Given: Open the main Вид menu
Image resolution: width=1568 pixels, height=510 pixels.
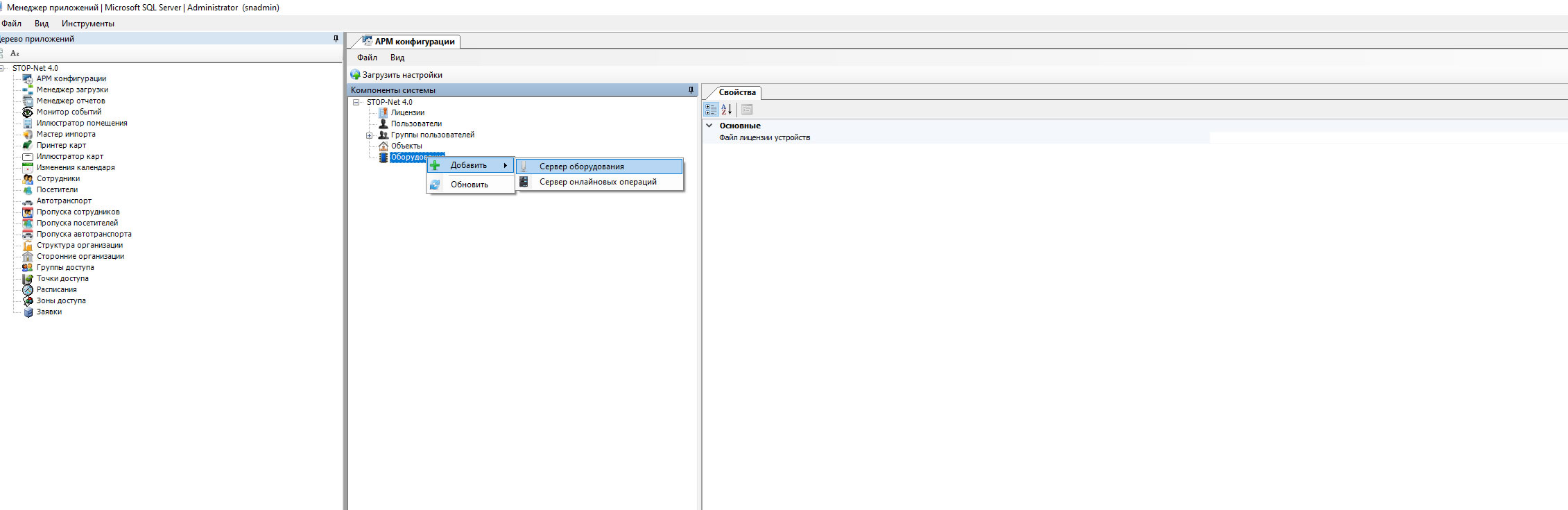Looking at the screenshot, I should (42, 24).
